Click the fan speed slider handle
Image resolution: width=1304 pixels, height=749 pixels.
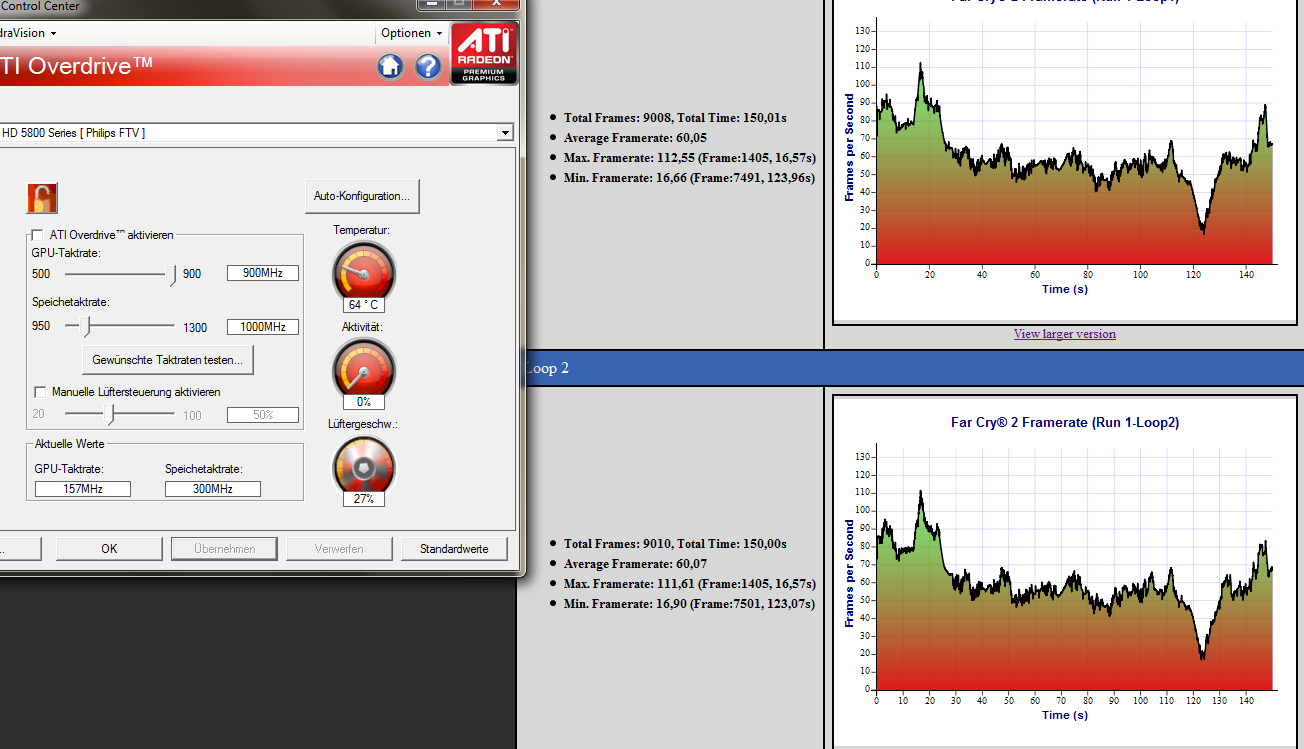point(112,414)
